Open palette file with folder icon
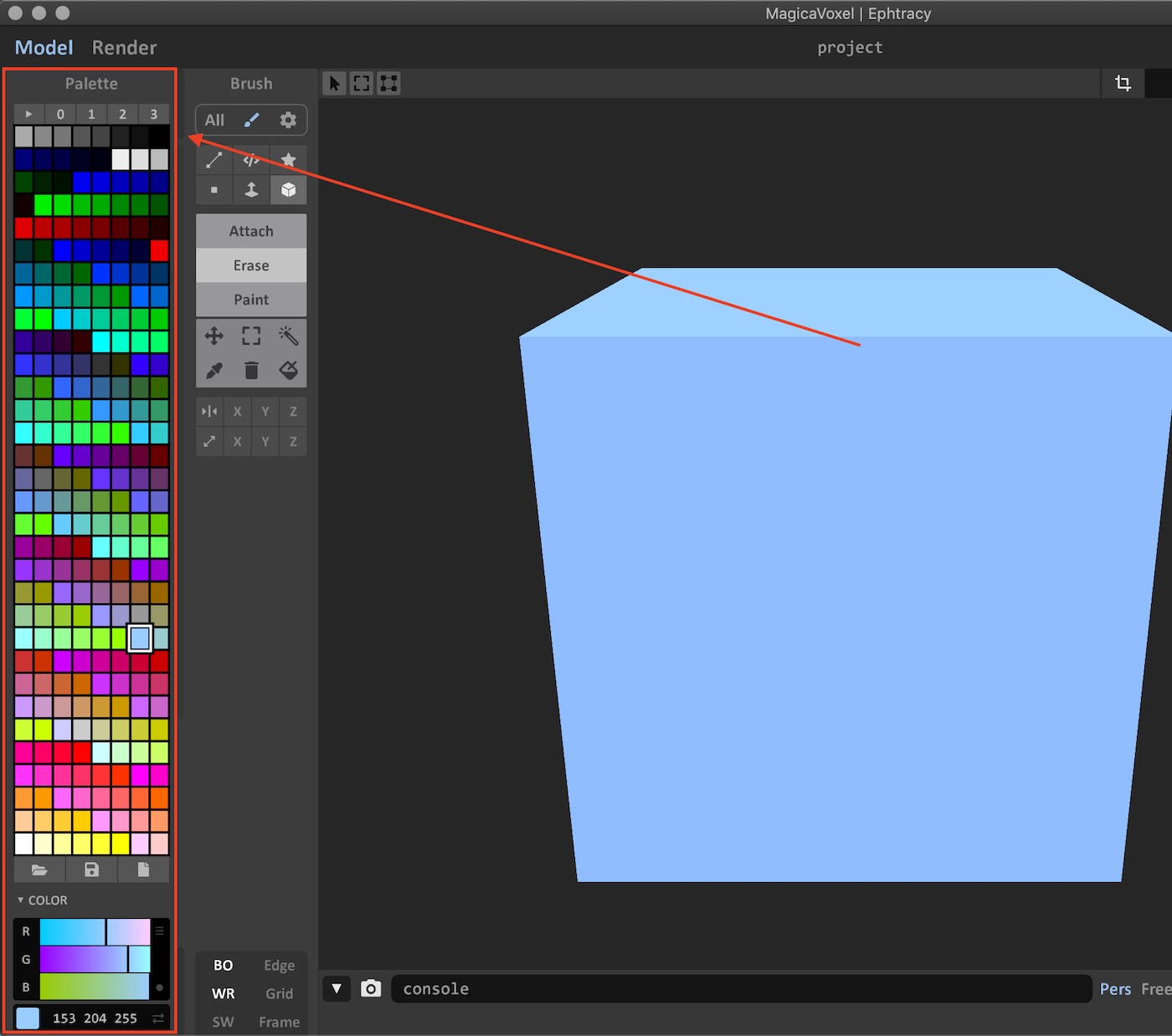Viewport: 1172px width, 1036px height. click(39, 869)
